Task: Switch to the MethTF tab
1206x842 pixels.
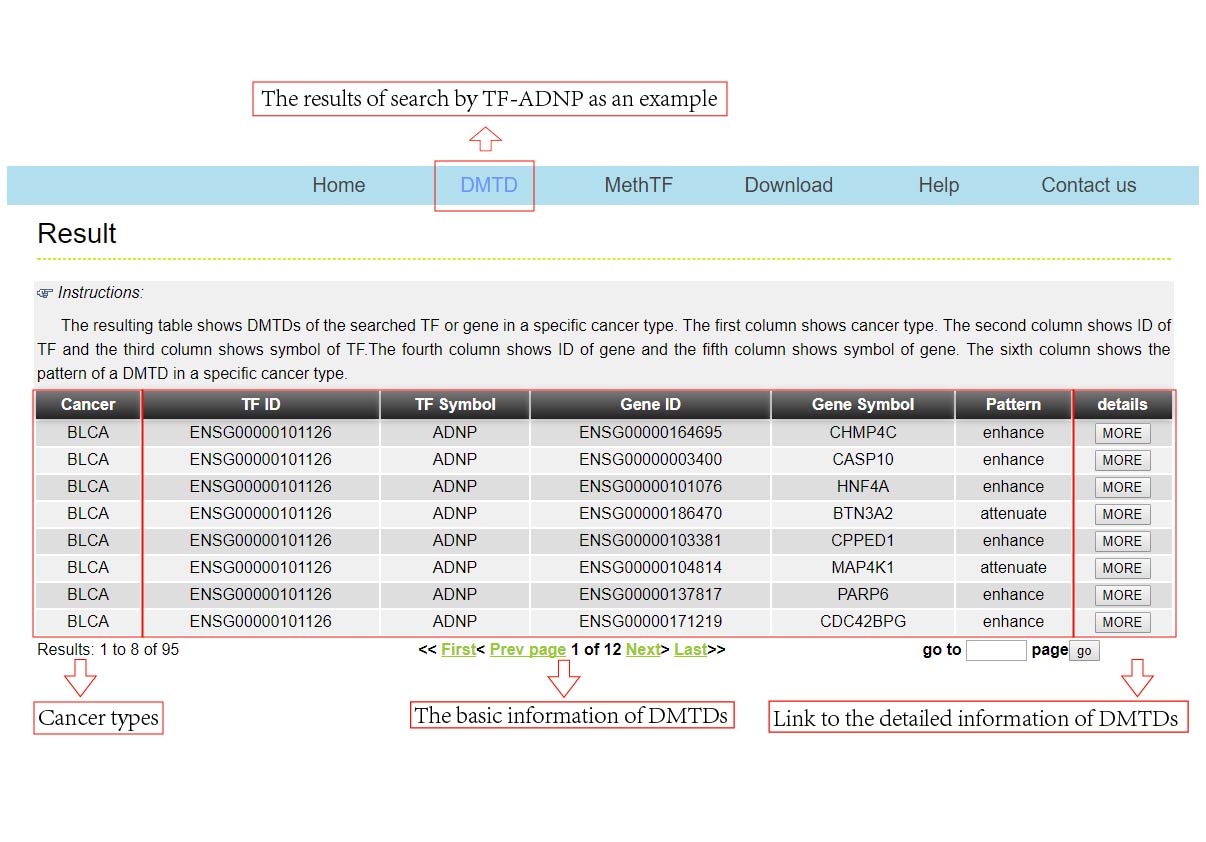Action: click(638, 185)
